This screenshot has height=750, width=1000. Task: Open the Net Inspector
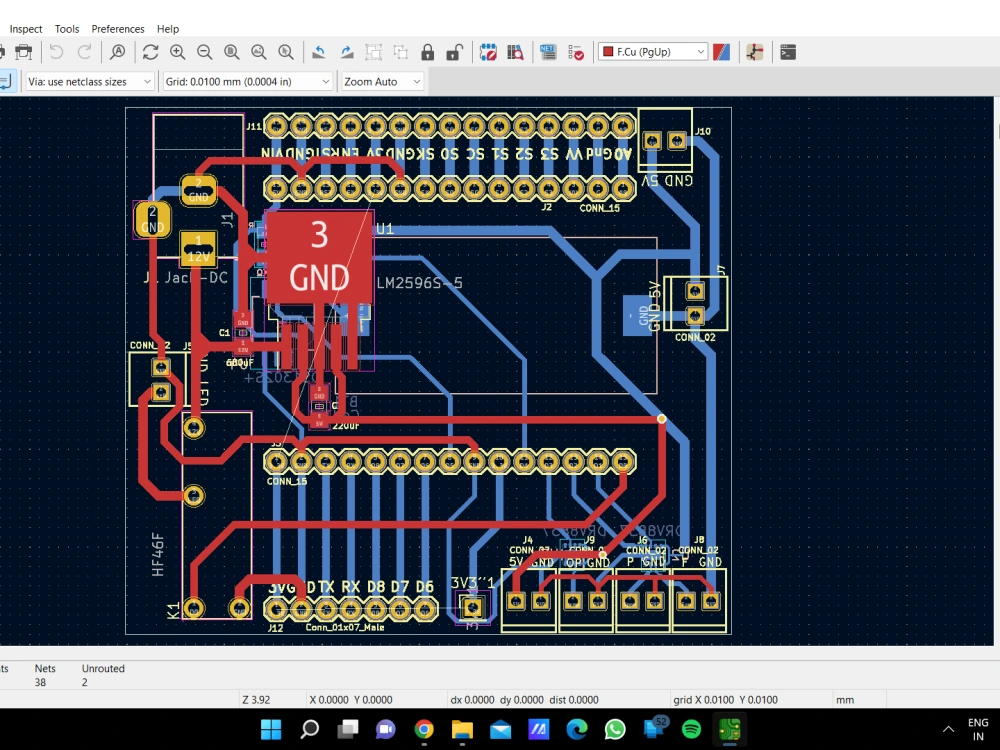point(548,51)
